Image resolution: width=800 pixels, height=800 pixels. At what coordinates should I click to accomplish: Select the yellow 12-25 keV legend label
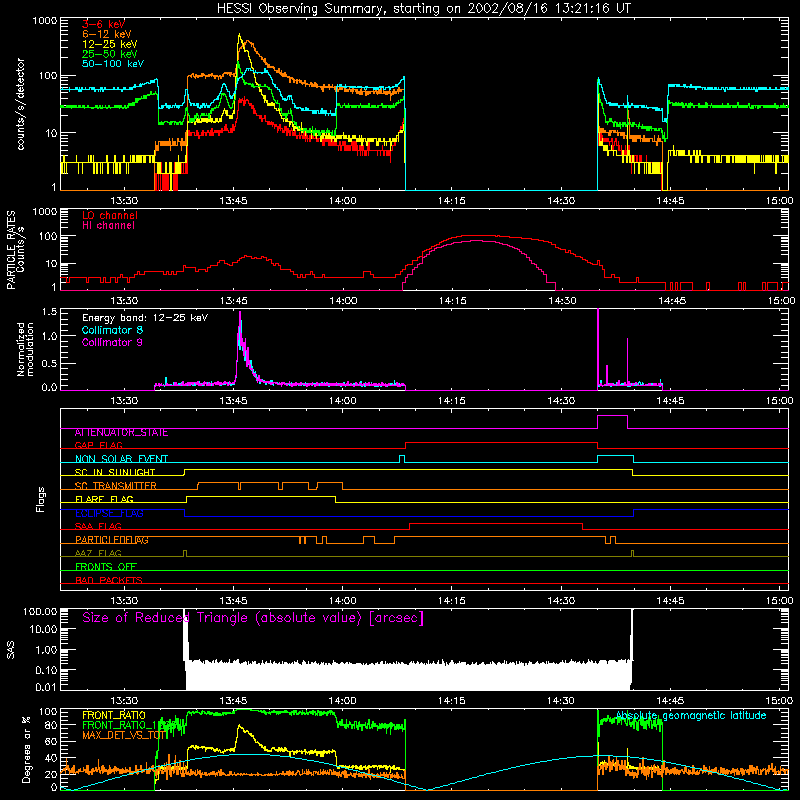pos(110,44)
